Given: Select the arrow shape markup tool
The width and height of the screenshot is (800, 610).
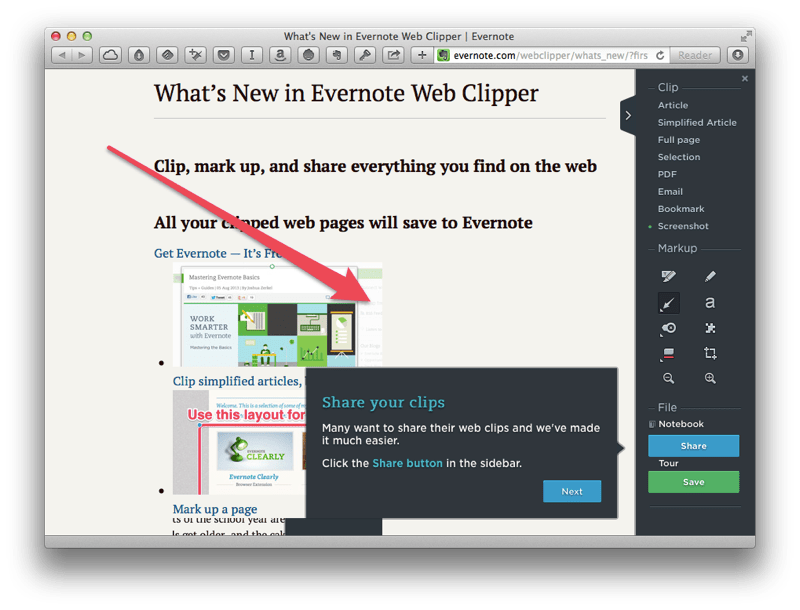Looking at the screenshot, I should (x=668, y=303).
